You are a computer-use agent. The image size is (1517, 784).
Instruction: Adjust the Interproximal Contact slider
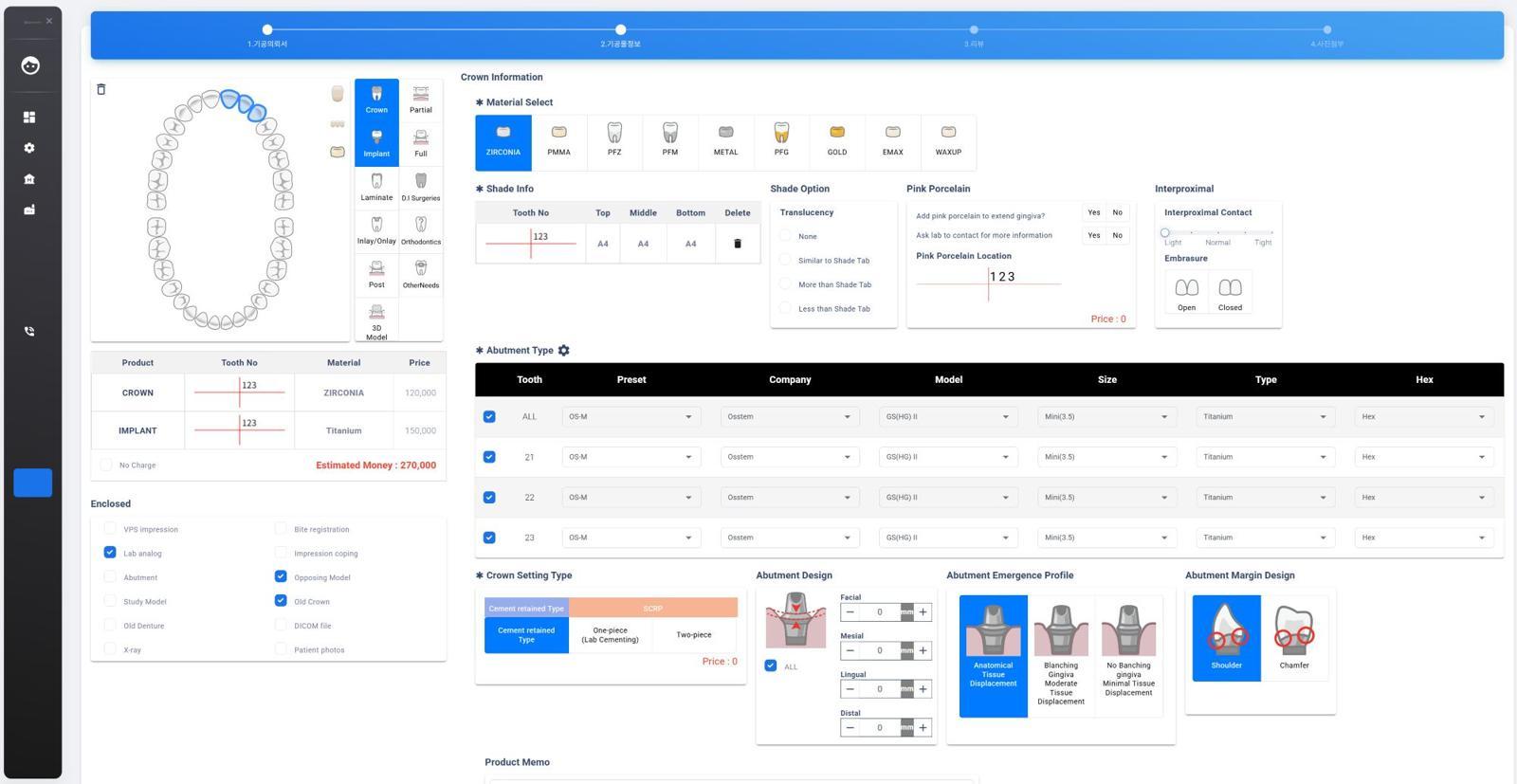1165,232
